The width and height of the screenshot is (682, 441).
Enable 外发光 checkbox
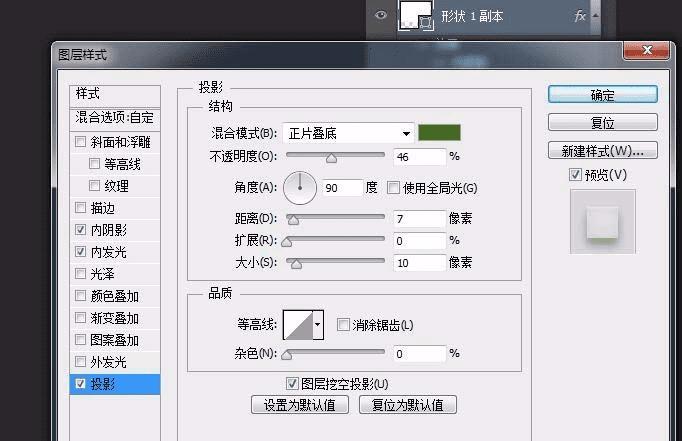click(80, 361)
